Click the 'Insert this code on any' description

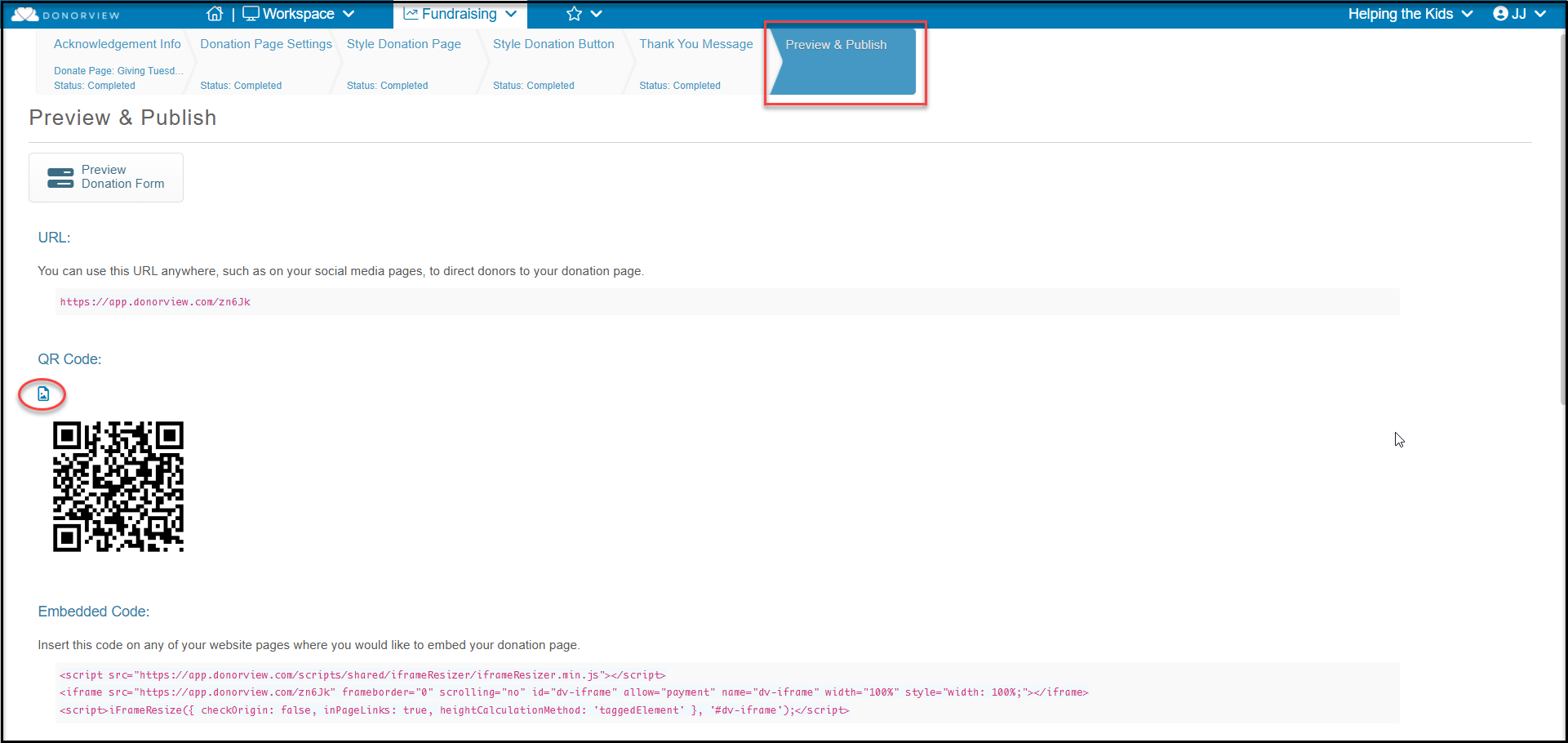pyautogui.click(x=309, y=645)
